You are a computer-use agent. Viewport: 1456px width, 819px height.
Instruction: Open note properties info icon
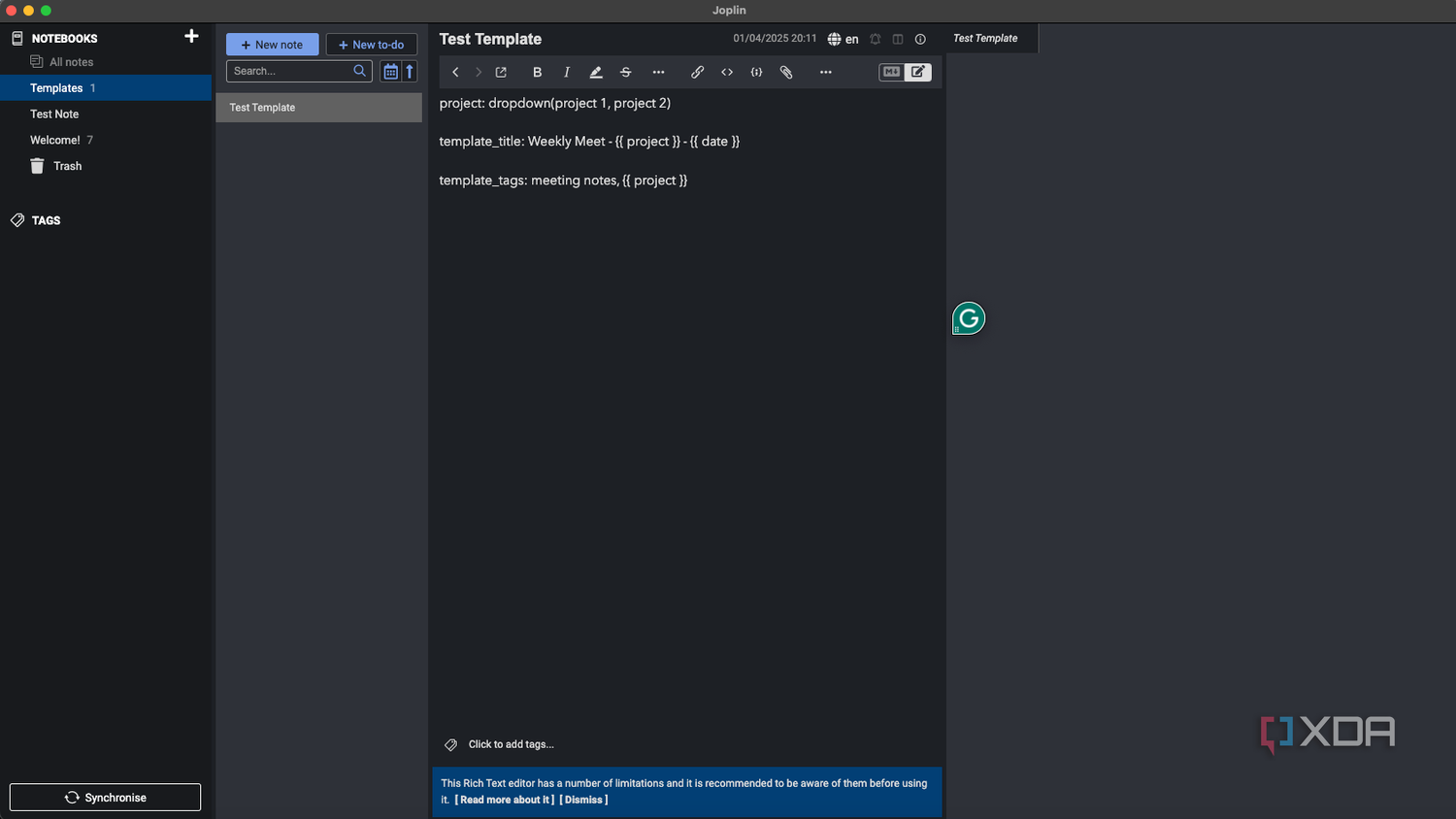(920, 40)
